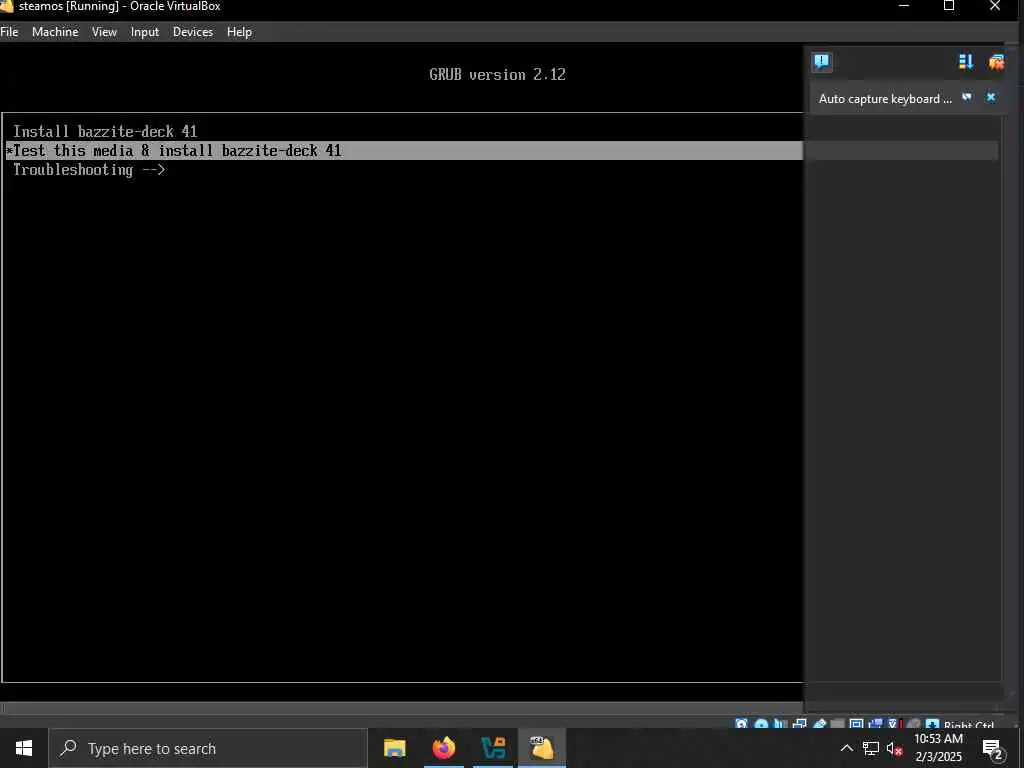Click the VM window horizontal scrollbar
The height and width of the screenshot is (768, 1024).
pos(402,708)
